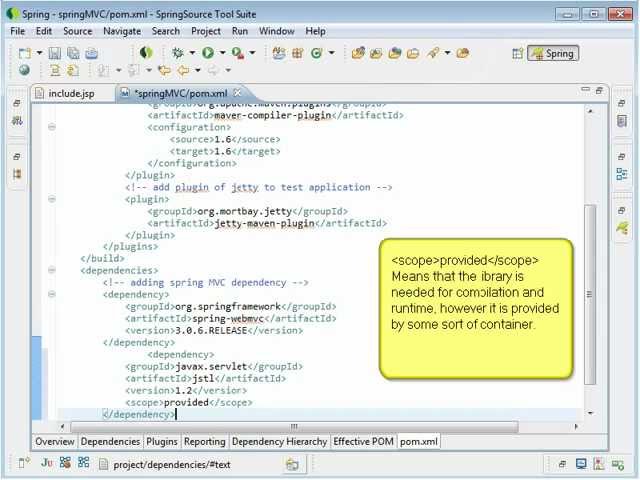The width and height of the screenshot is (640, 480).
Task: Open the External Tools dropdown arrow
Action: (253, 53)
